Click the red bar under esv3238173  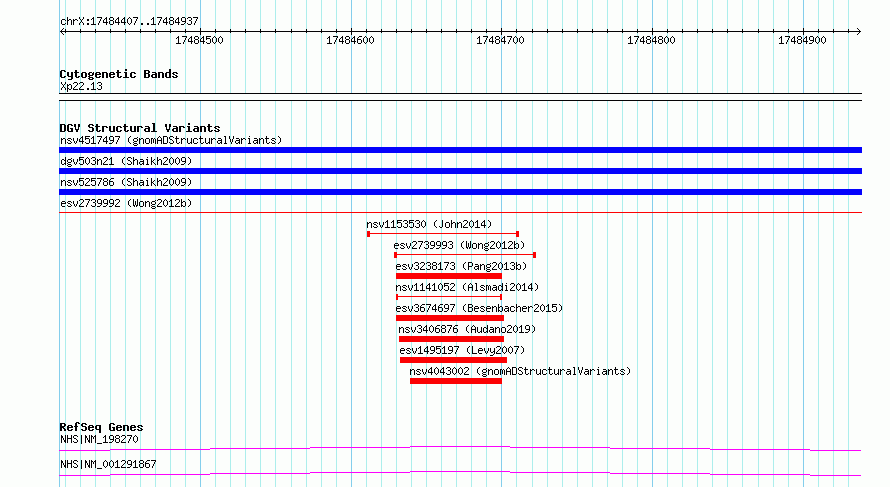449,276
